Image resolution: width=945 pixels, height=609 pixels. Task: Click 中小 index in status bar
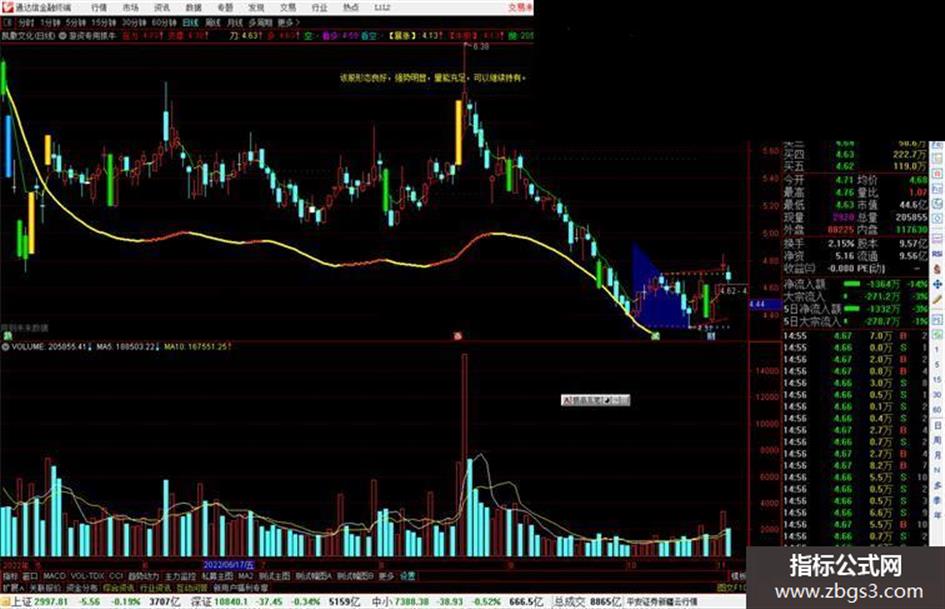[x=400, y=602]
